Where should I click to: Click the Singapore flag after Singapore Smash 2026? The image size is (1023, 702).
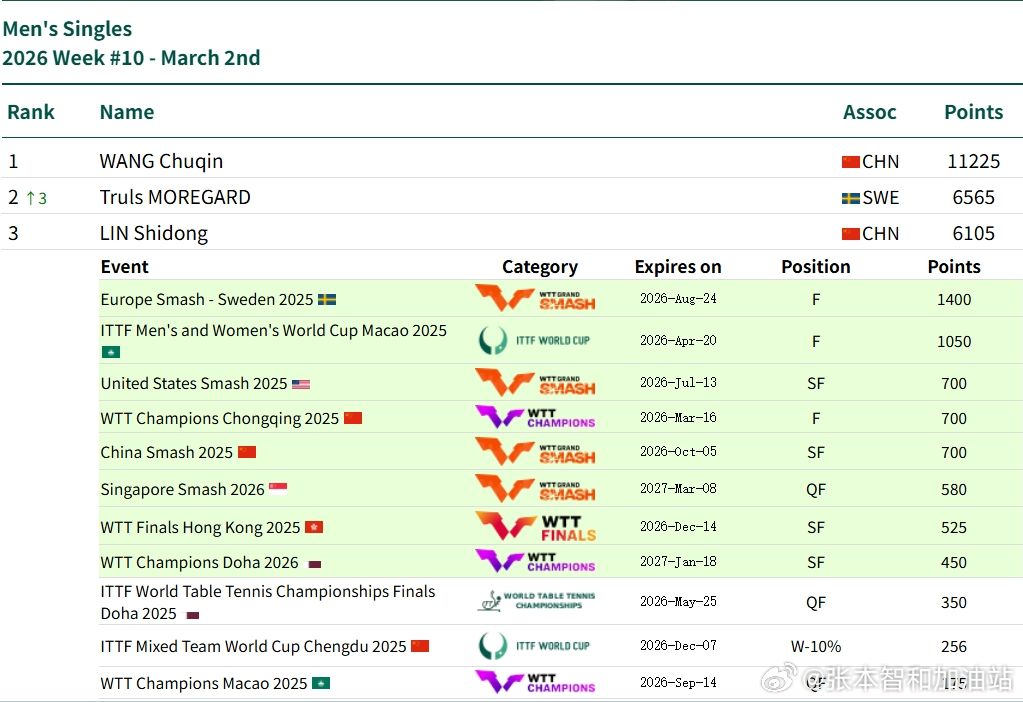tap(278, 489)
